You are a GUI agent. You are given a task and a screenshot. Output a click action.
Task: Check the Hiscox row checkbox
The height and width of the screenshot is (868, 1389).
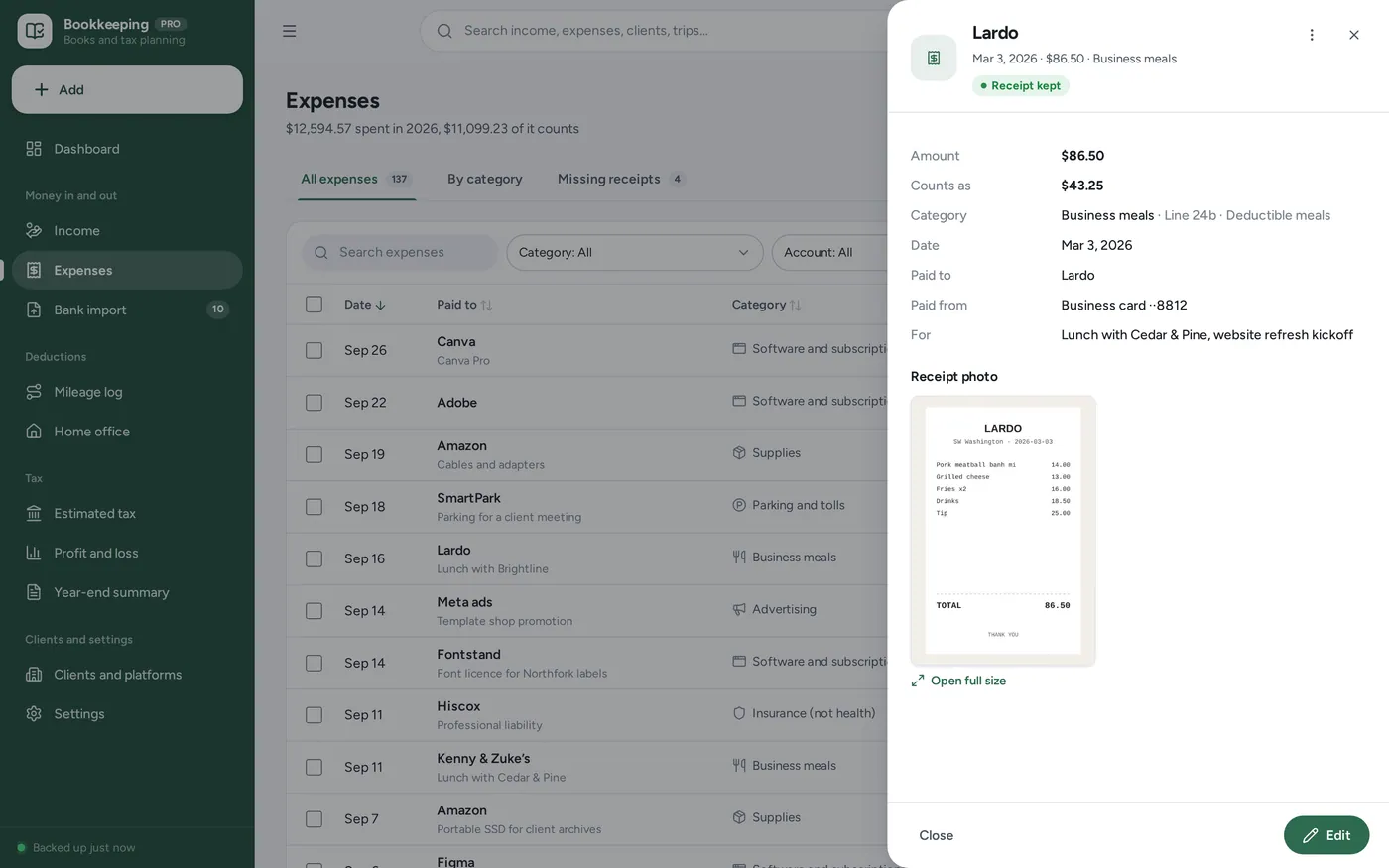tap(314, 715)
